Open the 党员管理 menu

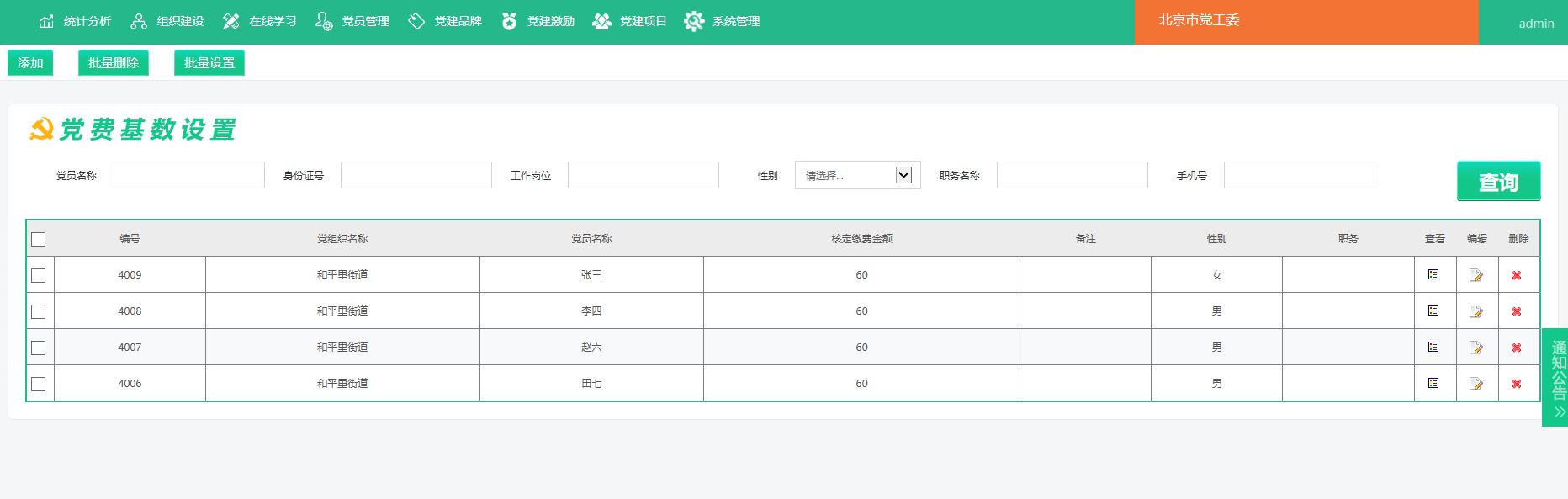coord(353,21)
